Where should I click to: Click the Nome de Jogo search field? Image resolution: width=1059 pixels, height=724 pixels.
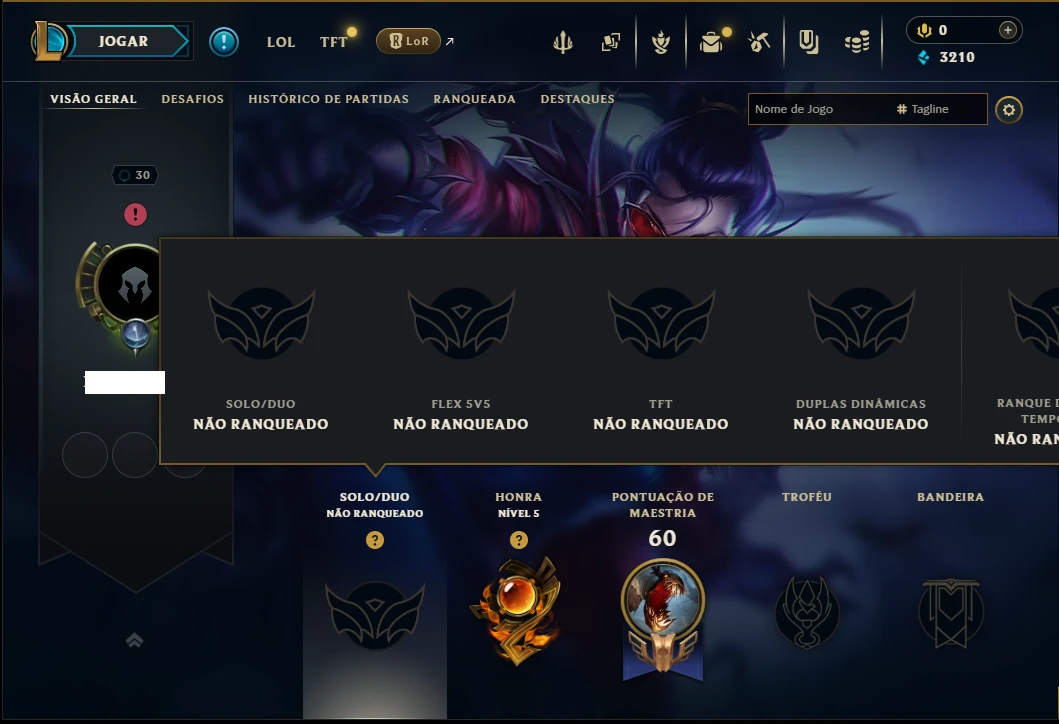pos(867,109)
